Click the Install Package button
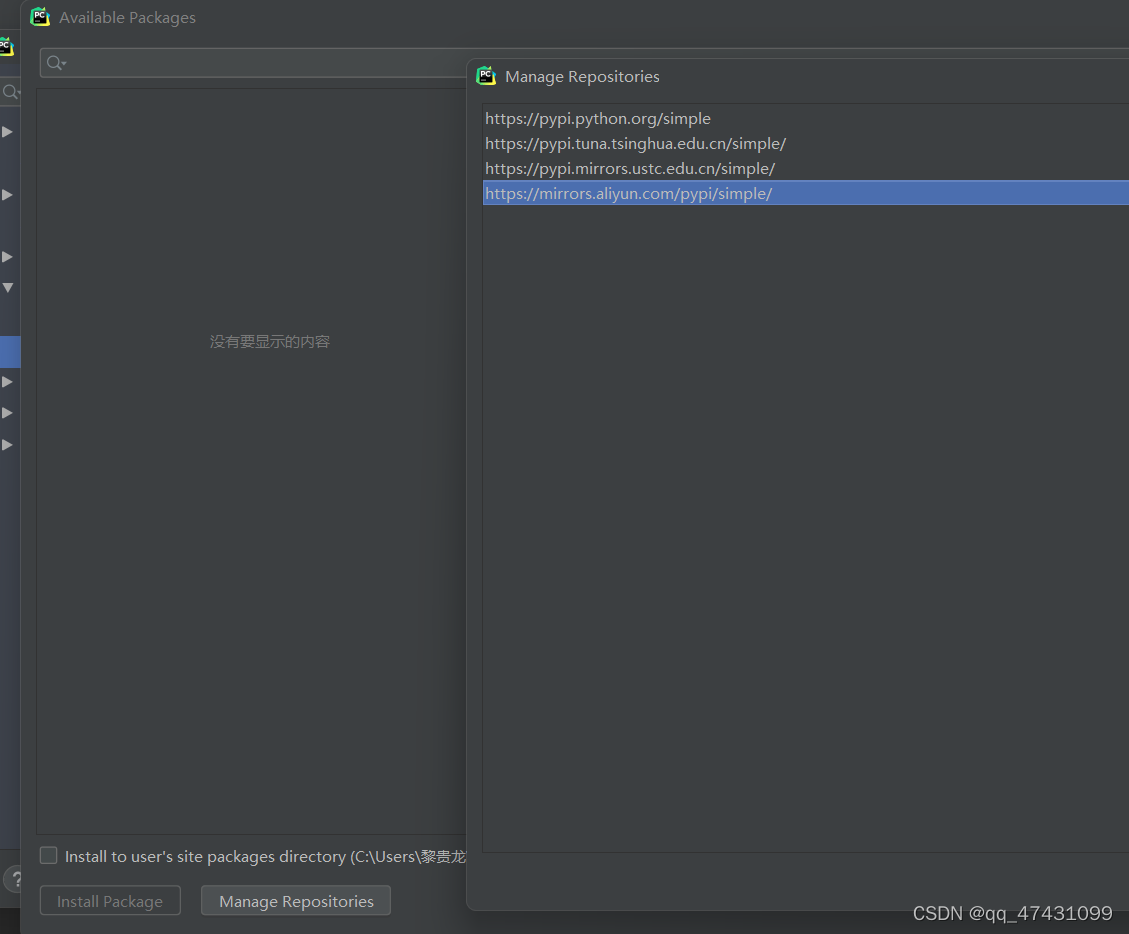The width and height of the screenshot is (1129, 934). [110, 901]
